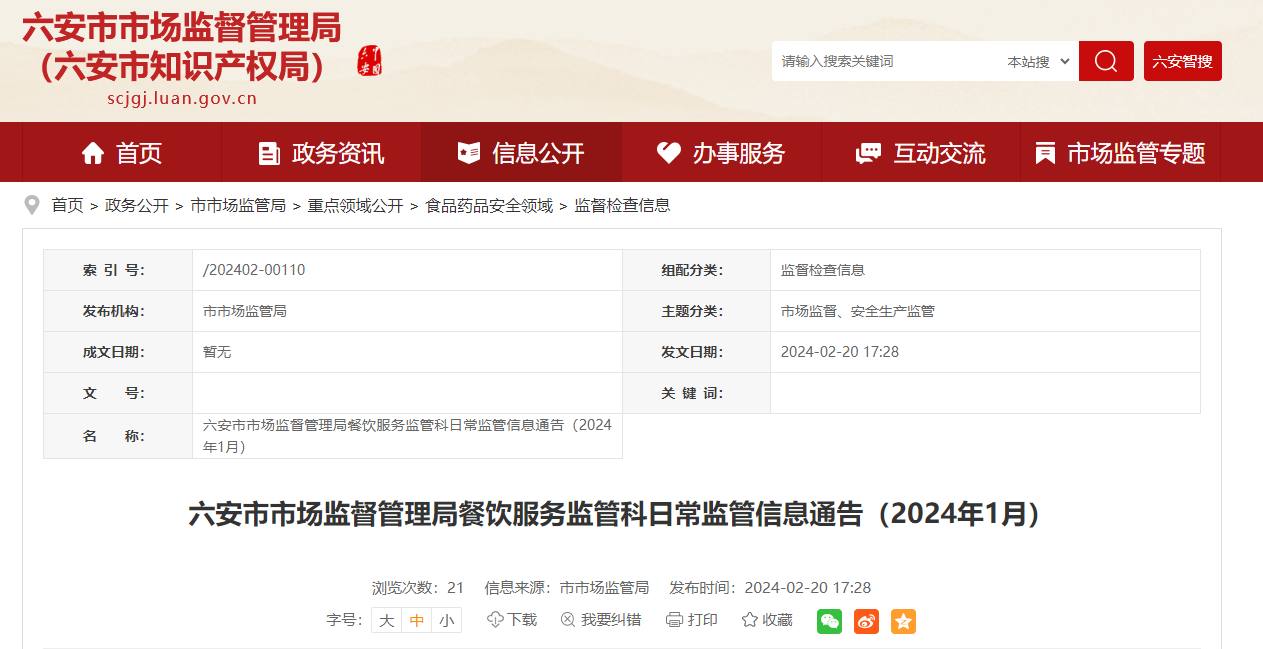1263x649 pixels.
Task: Share the page via WeChat icon
Action: tap(829, 621)
